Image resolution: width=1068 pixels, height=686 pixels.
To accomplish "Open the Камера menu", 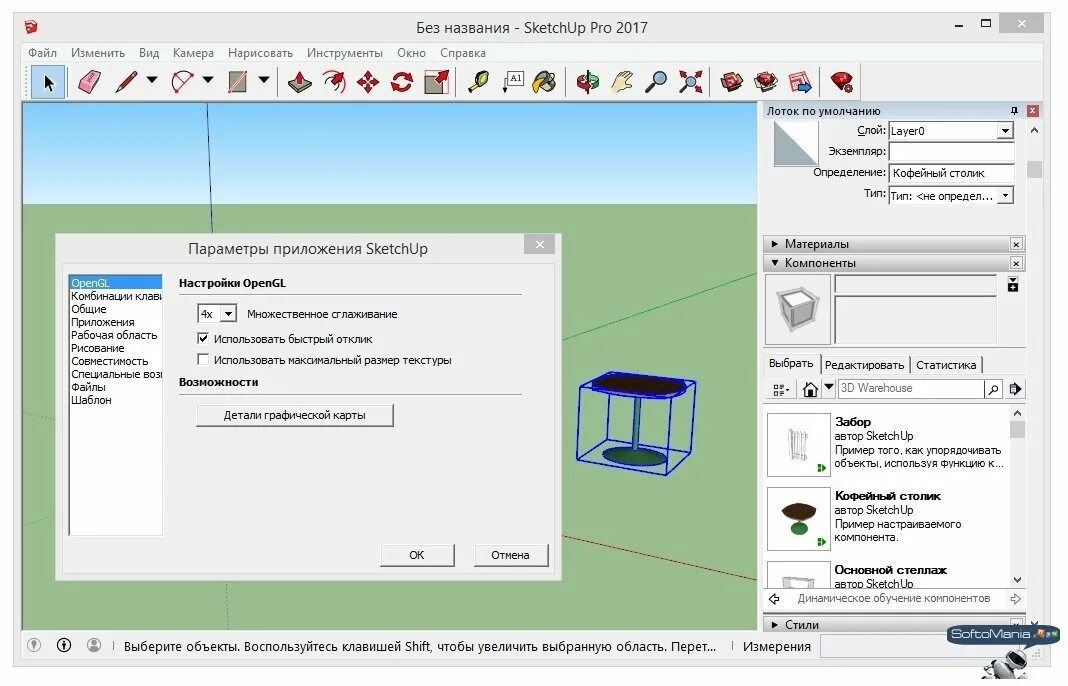I will (x=193, y=52).
